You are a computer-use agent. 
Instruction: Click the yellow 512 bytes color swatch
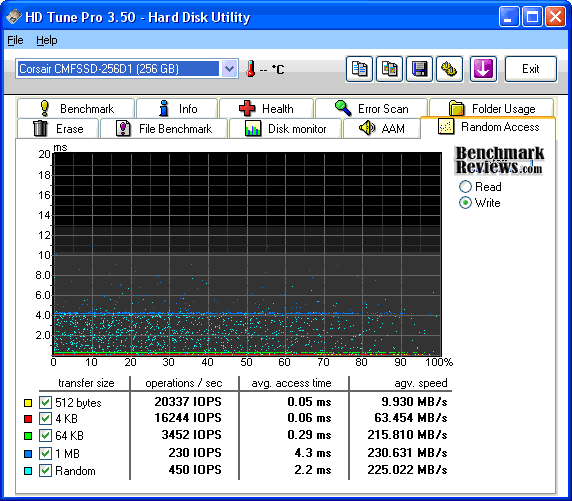[x=28, y=403]
